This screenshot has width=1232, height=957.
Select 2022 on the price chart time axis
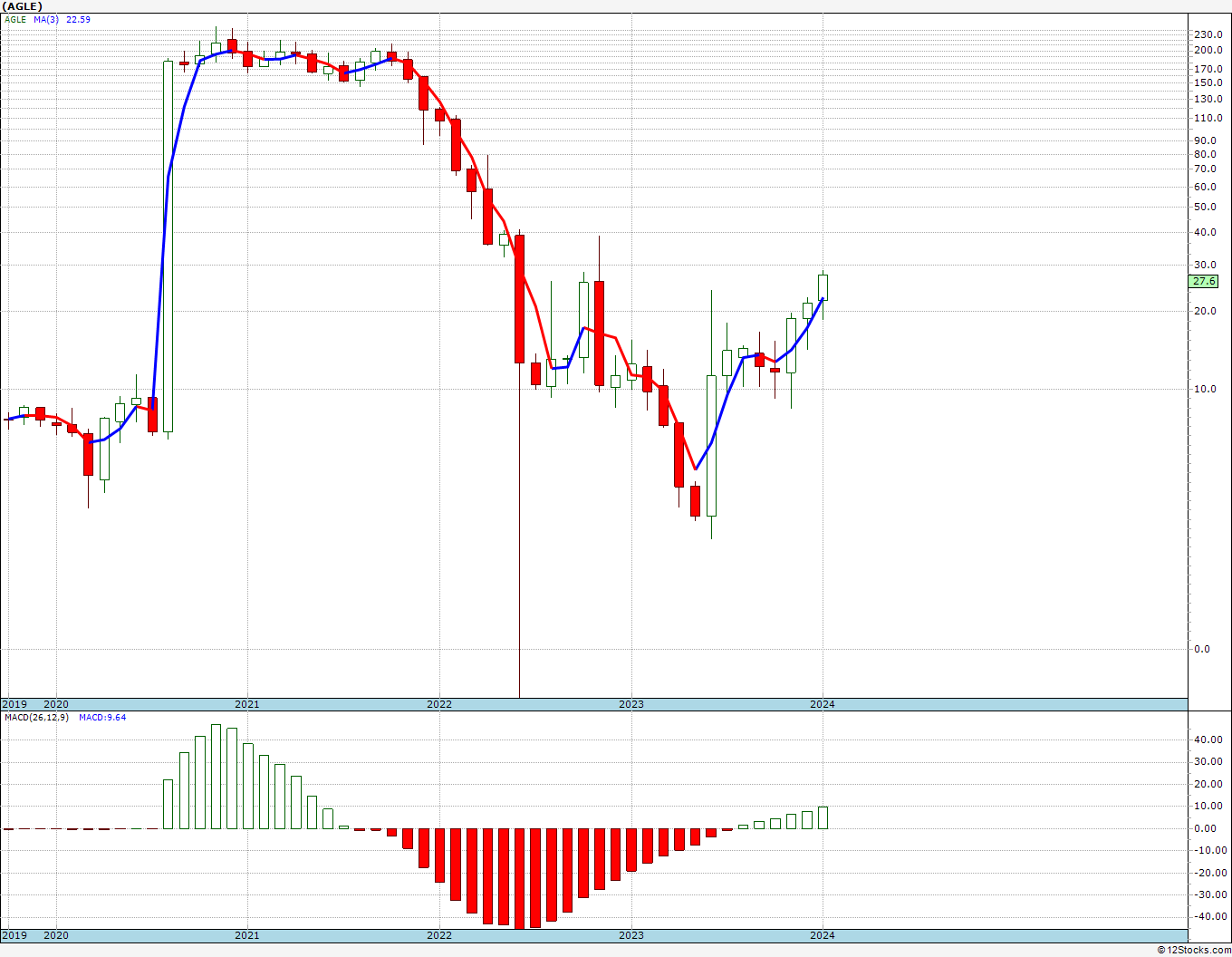coord(439,704)
